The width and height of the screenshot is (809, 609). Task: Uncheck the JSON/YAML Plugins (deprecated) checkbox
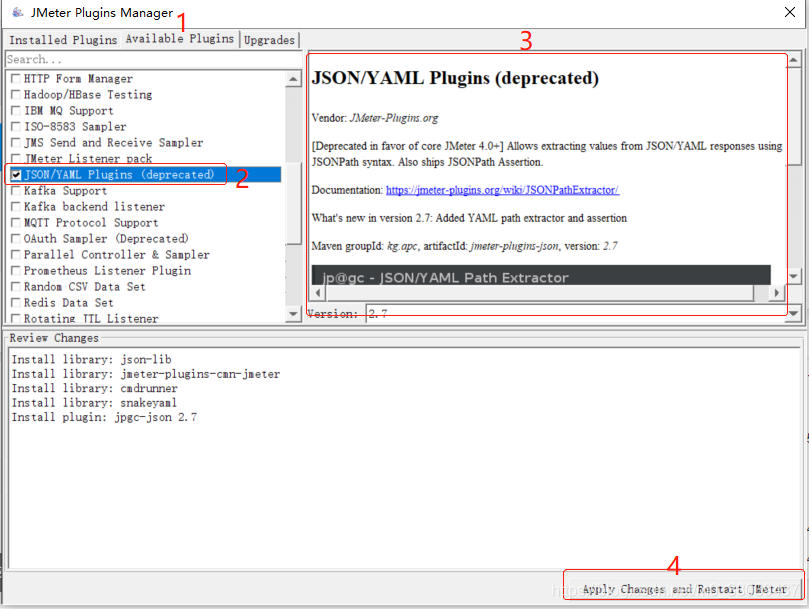16,174
